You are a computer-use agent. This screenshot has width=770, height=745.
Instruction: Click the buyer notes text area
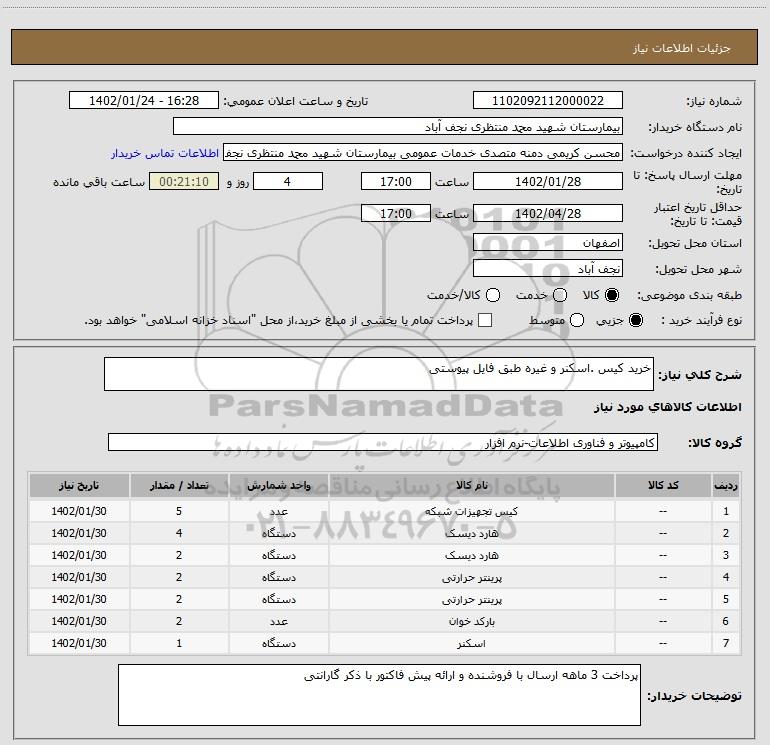[x=379, y=695]
